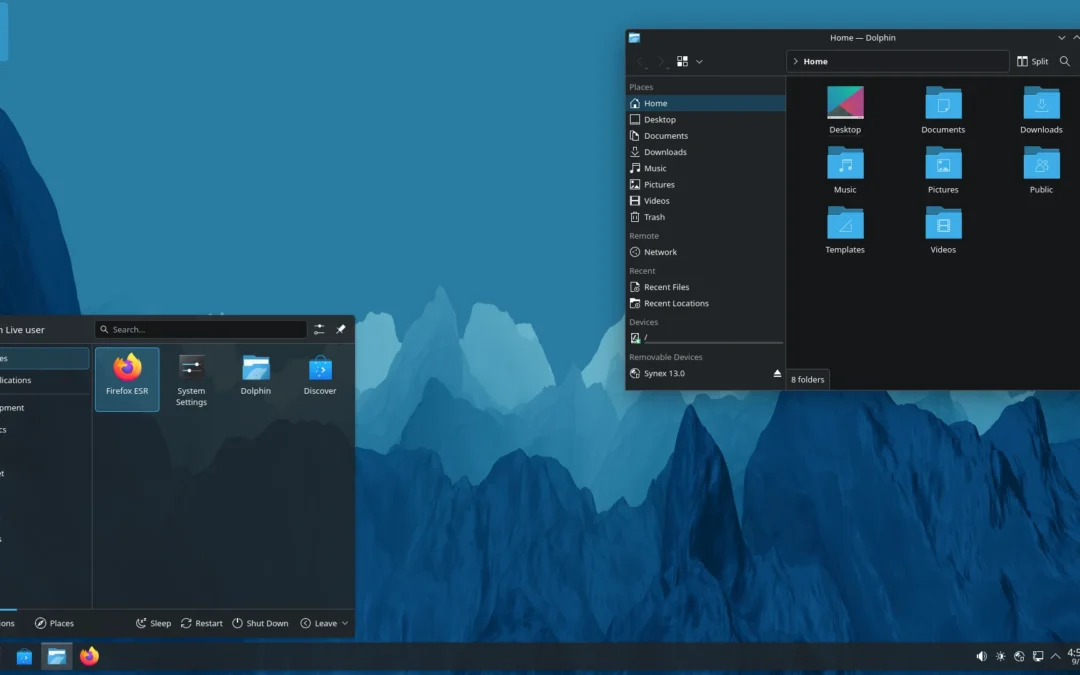Open System Settings from the launcher grid
This screenshot has width=1080, height=675.
[191, 379]
